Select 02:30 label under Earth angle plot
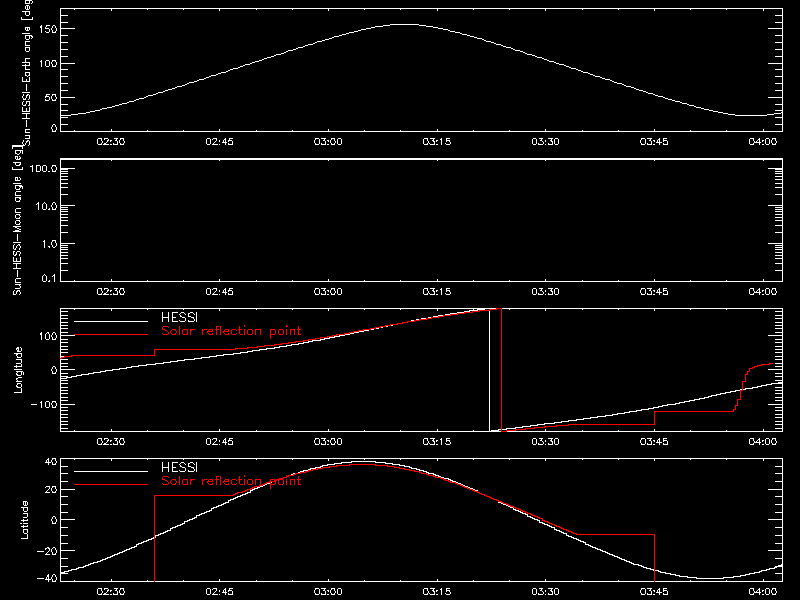Viewport: 800px width, 600px height. [x=111, y=141]
